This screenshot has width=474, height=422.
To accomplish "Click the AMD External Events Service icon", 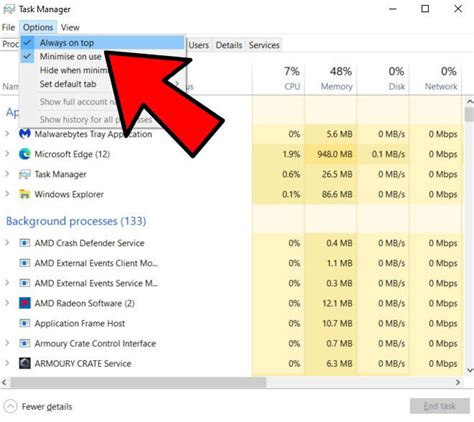I will [x=25, y=283].
